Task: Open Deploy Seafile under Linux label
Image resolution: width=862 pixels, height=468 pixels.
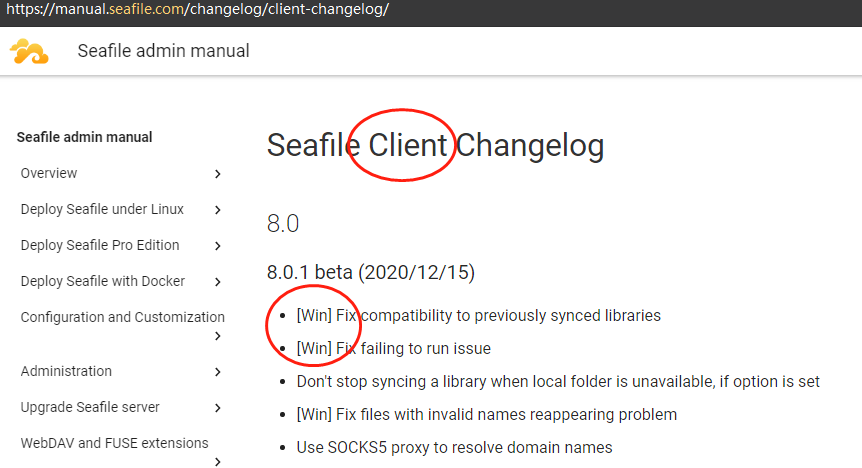Action: [x=102, y=210]
